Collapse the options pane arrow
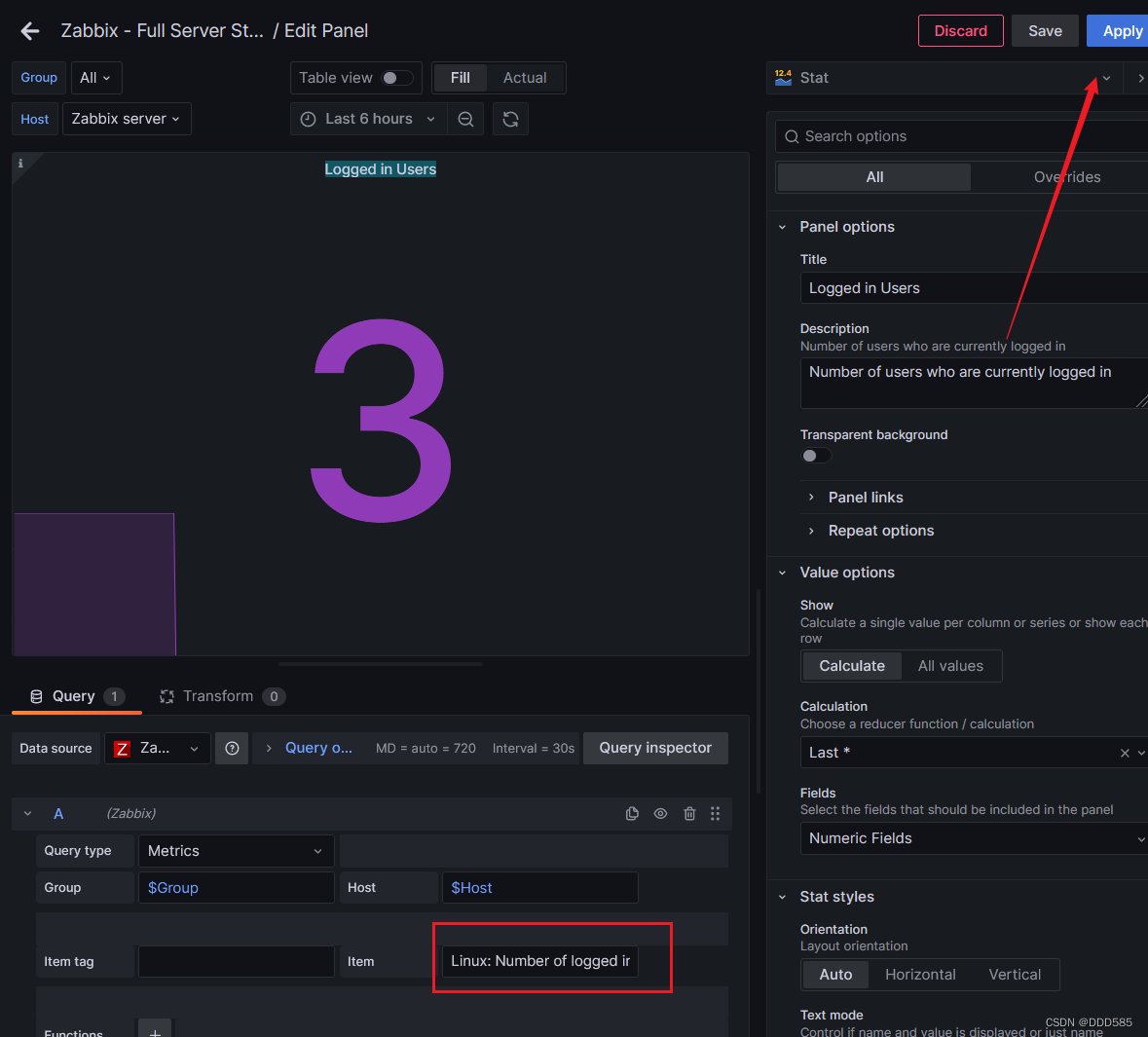 click(x=1140, y=78)
